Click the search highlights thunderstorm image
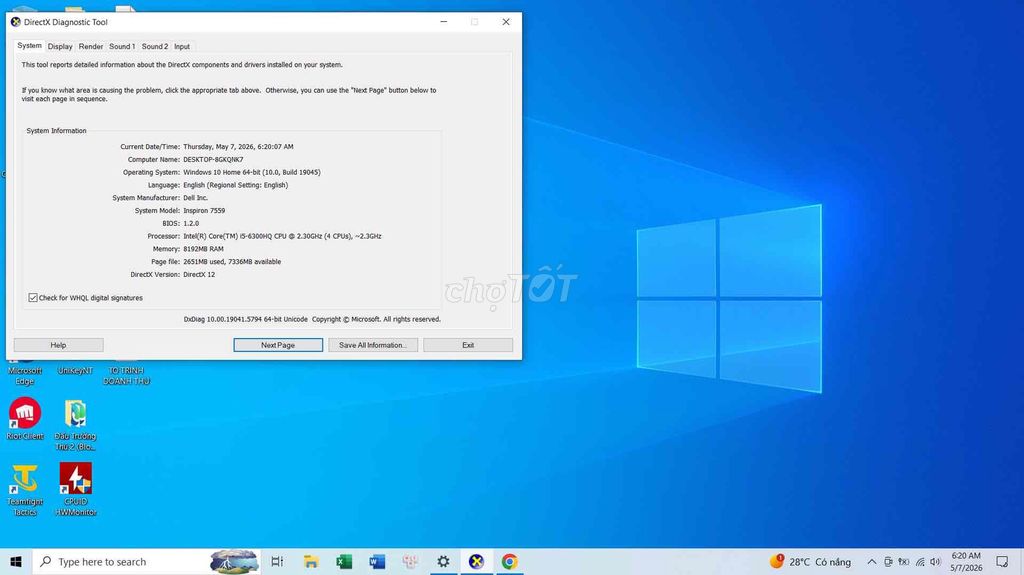1024x575 pixels. point(234,561)
